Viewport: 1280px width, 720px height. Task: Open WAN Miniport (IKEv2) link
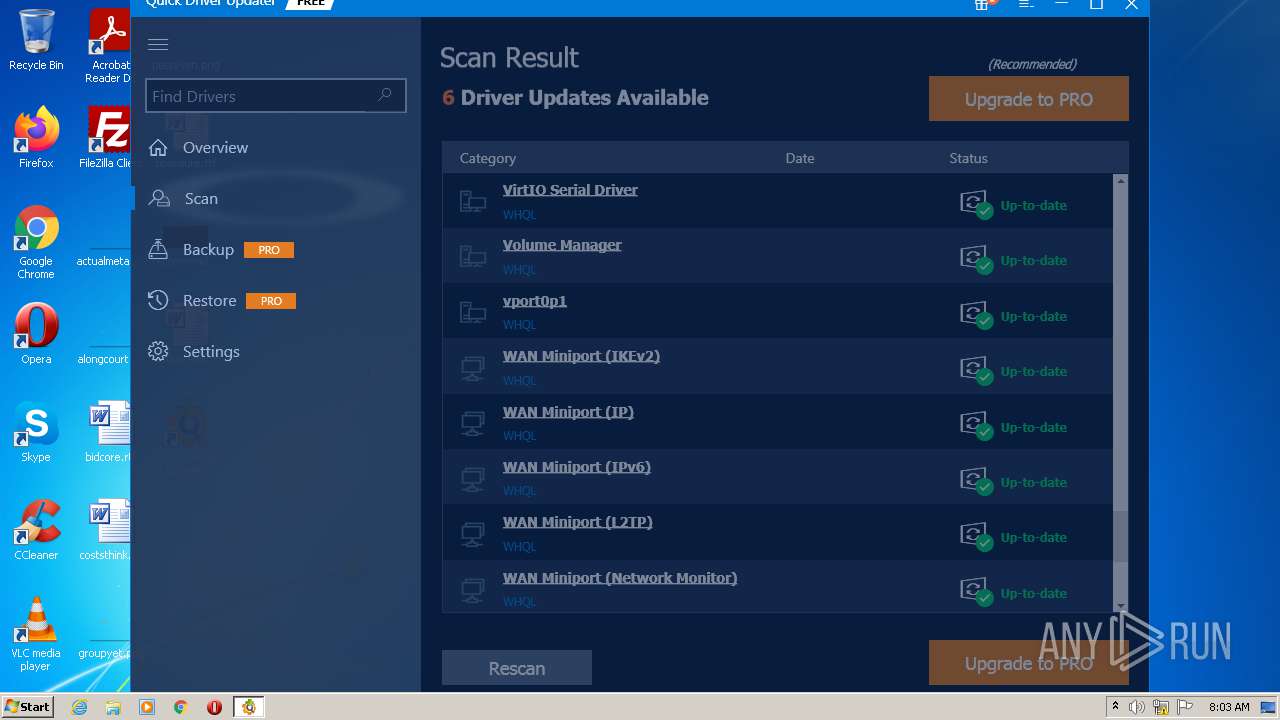coord(581,356)
